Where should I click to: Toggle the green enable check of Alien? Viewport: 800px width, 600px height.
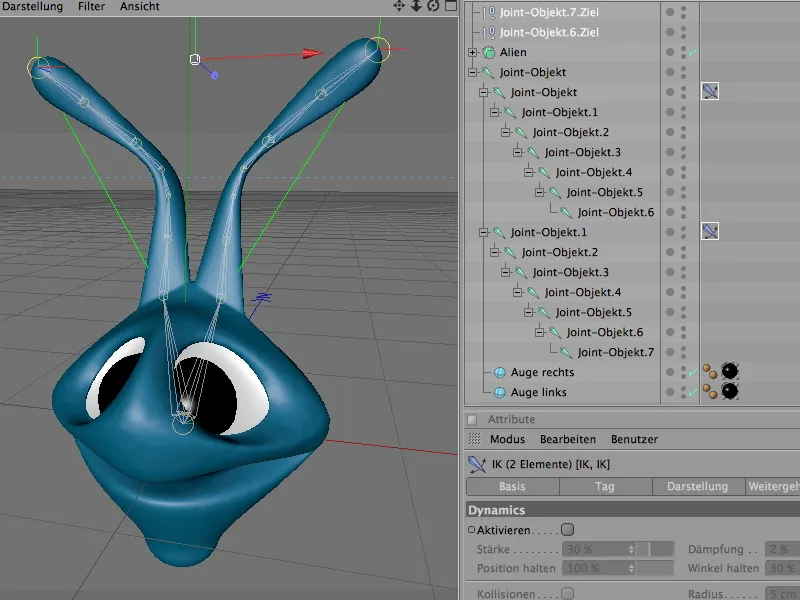pyautogui.click(x=693, y=52)
